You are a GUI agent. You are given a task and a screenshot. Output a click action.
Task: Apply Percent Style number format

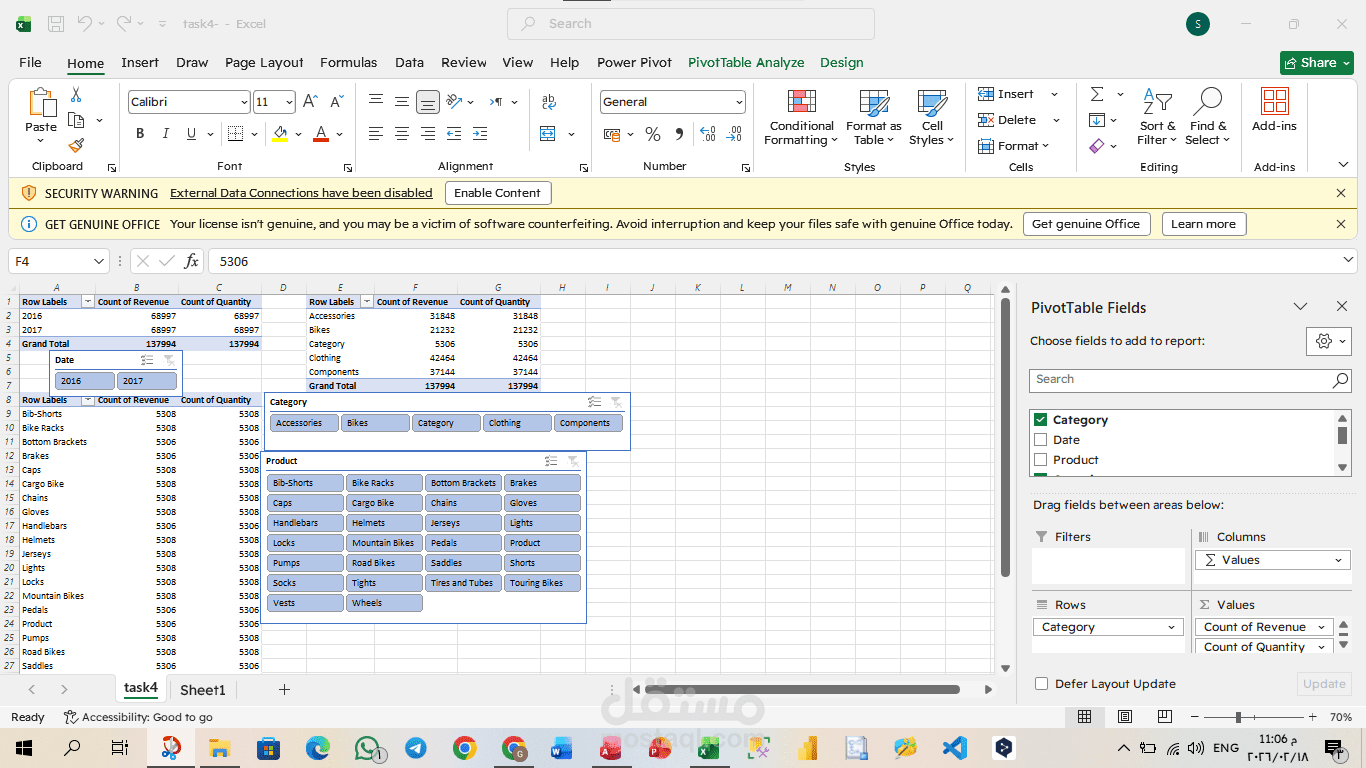pos(652,132)
